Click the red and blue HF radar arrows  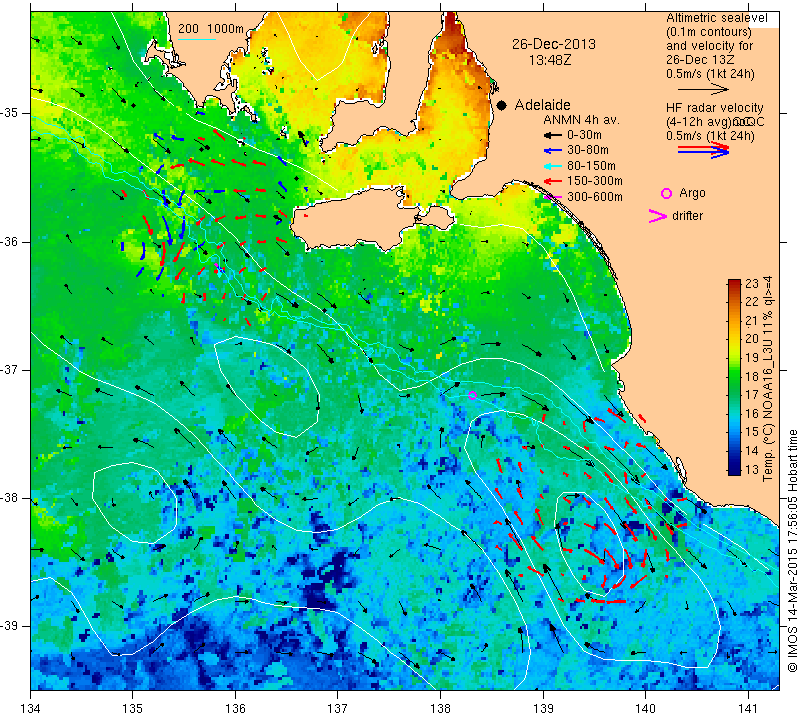704,150
